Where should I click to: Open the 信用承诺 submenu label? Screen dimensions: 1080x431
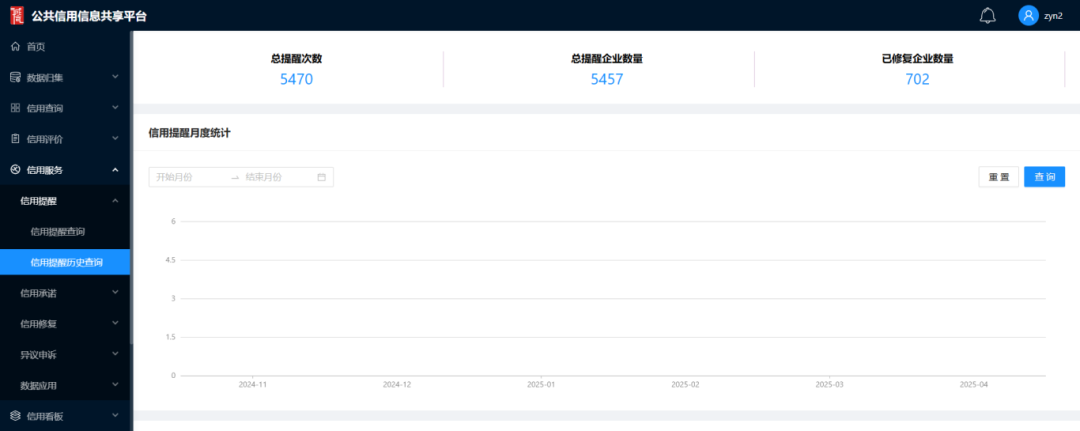[39, 293]
